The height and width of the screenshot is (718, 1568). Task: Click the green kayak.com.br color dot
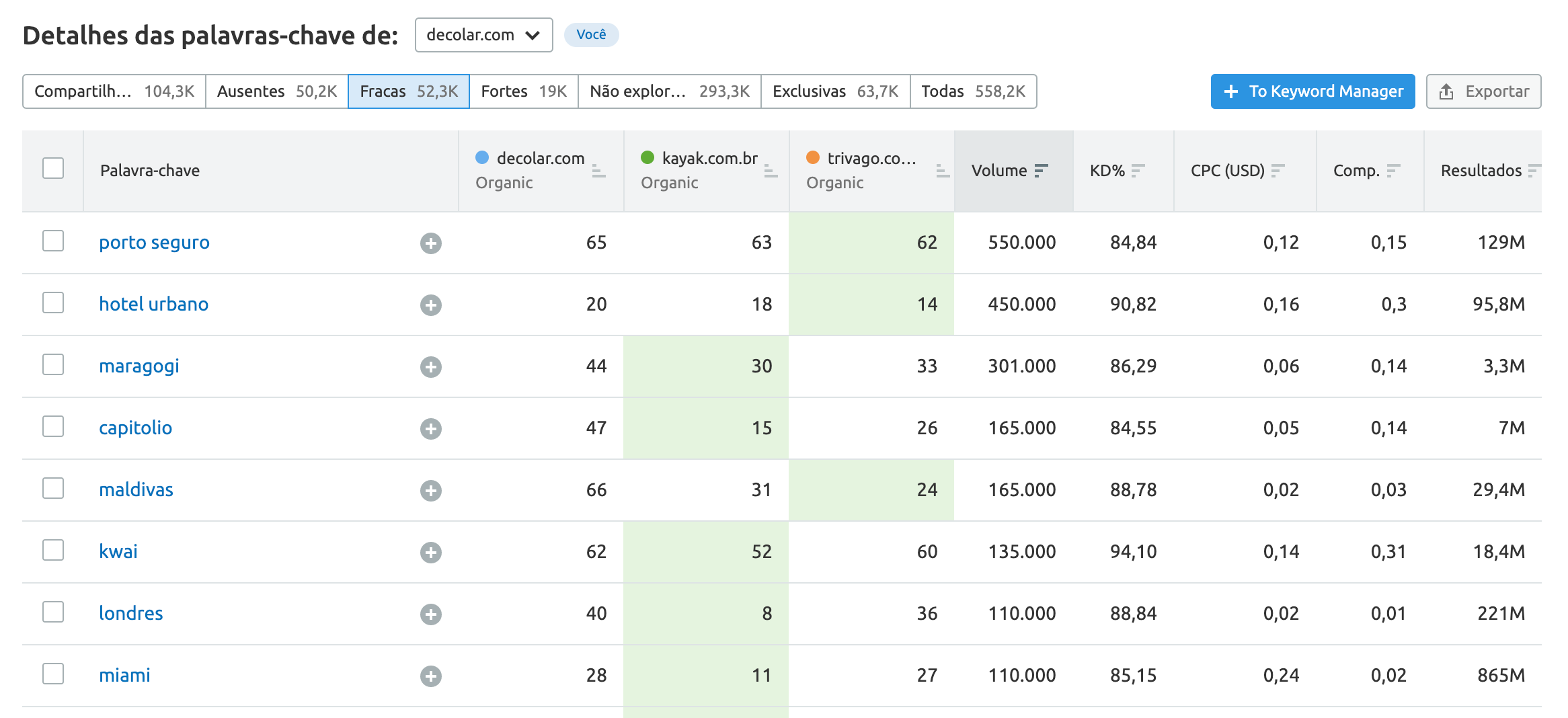(x=648, y=157)
